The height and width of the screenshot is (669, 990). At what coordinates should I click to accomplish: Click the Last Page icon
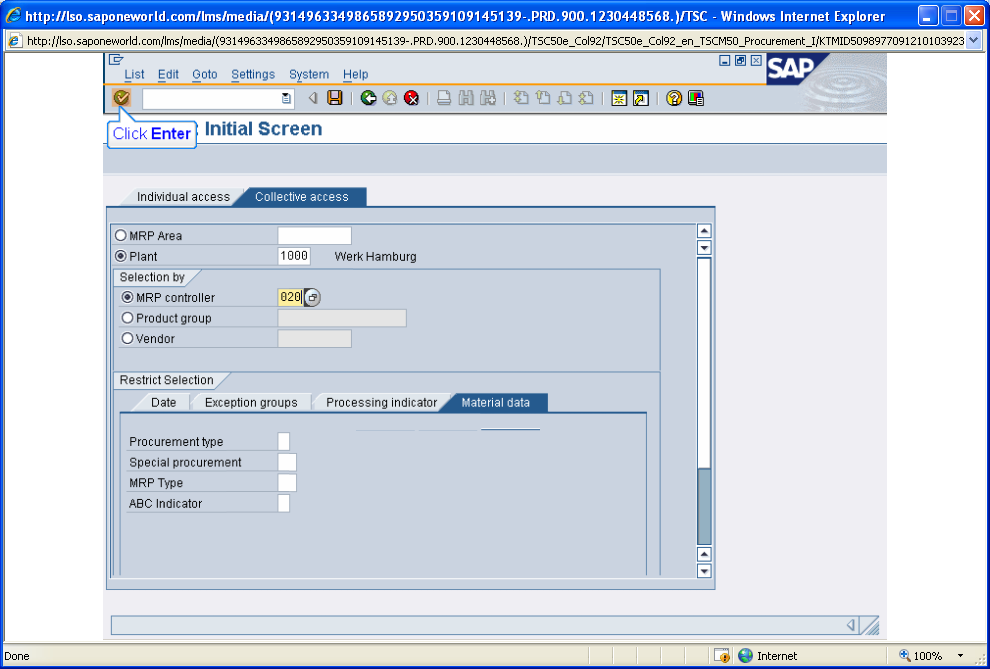click(x=586, y=98)
